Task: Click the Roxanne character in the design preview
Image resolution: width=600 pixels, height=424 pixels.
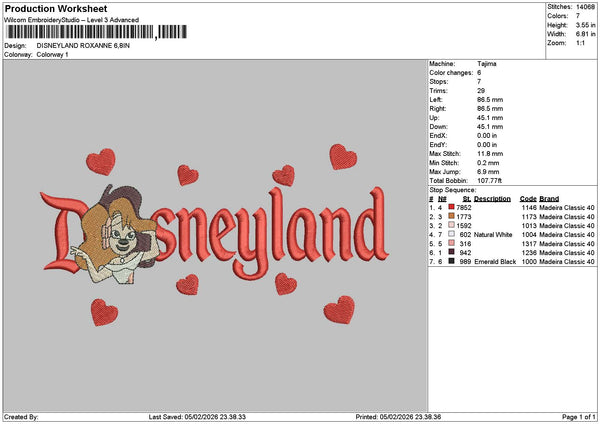Action: point(115,235)
